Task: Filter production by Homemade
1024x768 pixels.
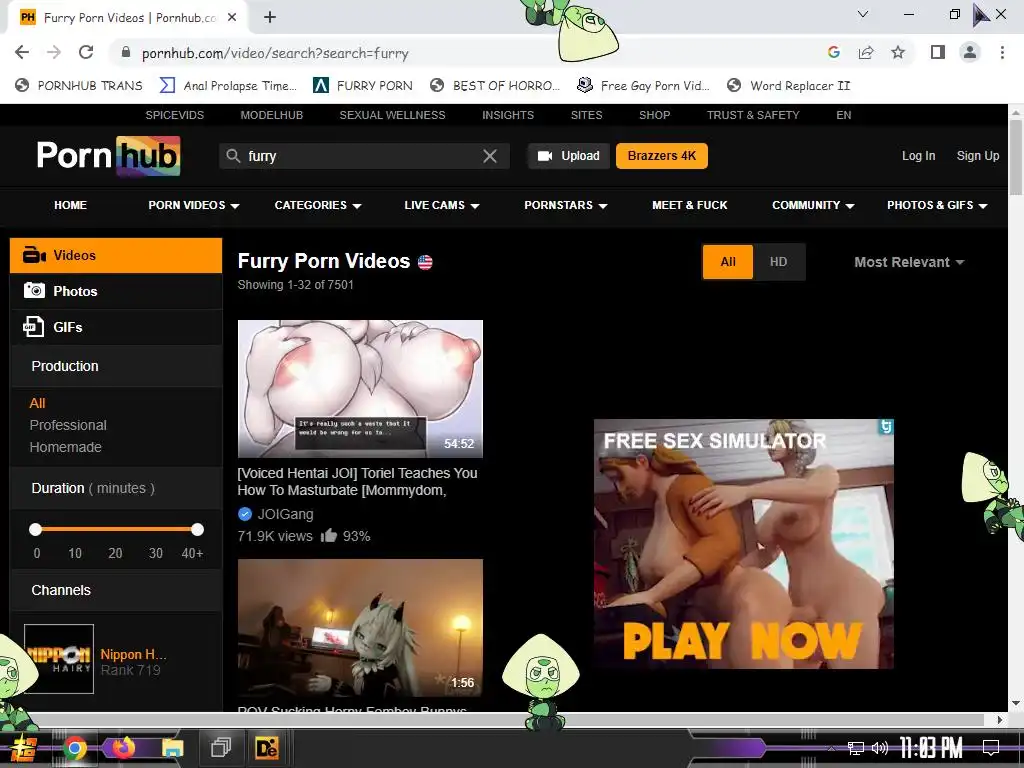Action: [65, 447]
